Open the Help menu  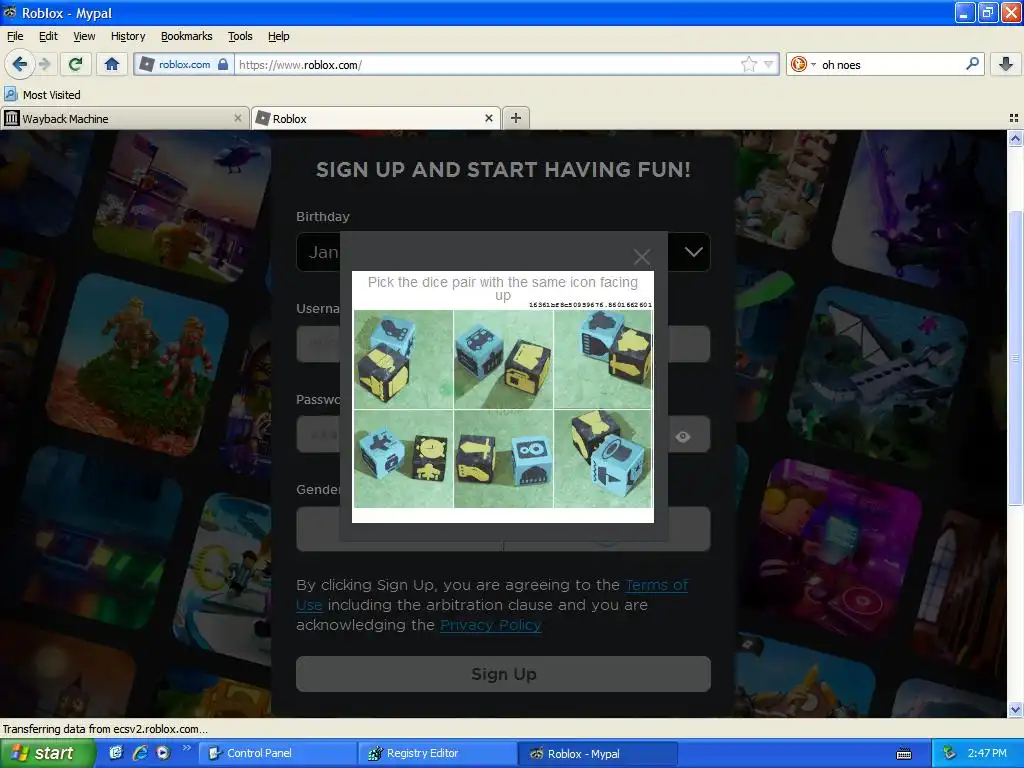[x=278, y=36]
